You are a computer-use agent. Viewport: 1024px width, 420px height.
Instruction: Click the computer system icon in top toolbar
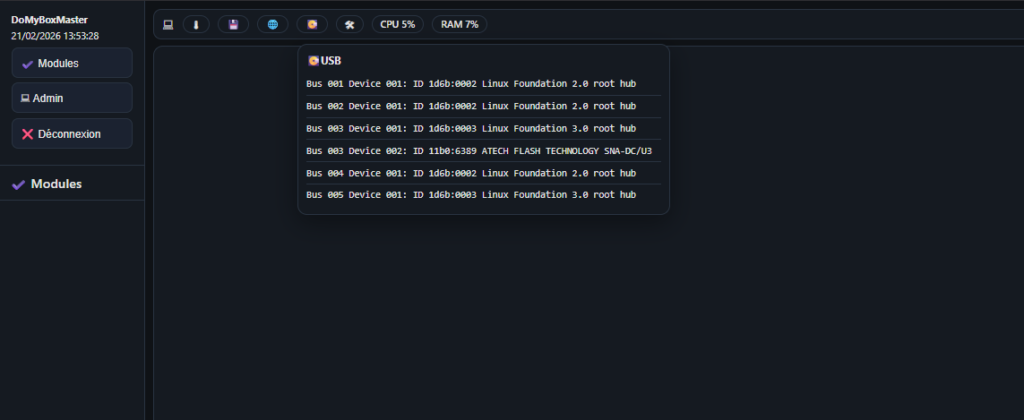tap(168, 24)
